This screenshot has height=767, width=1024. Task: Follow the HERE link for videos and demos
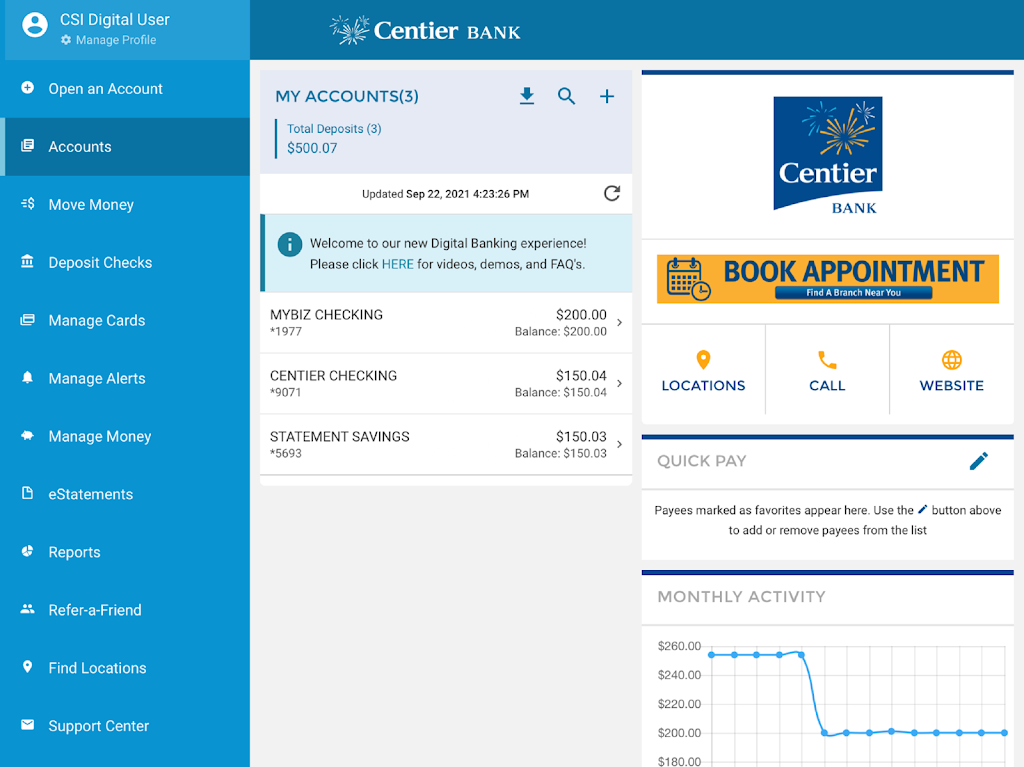tap(398, 264)
